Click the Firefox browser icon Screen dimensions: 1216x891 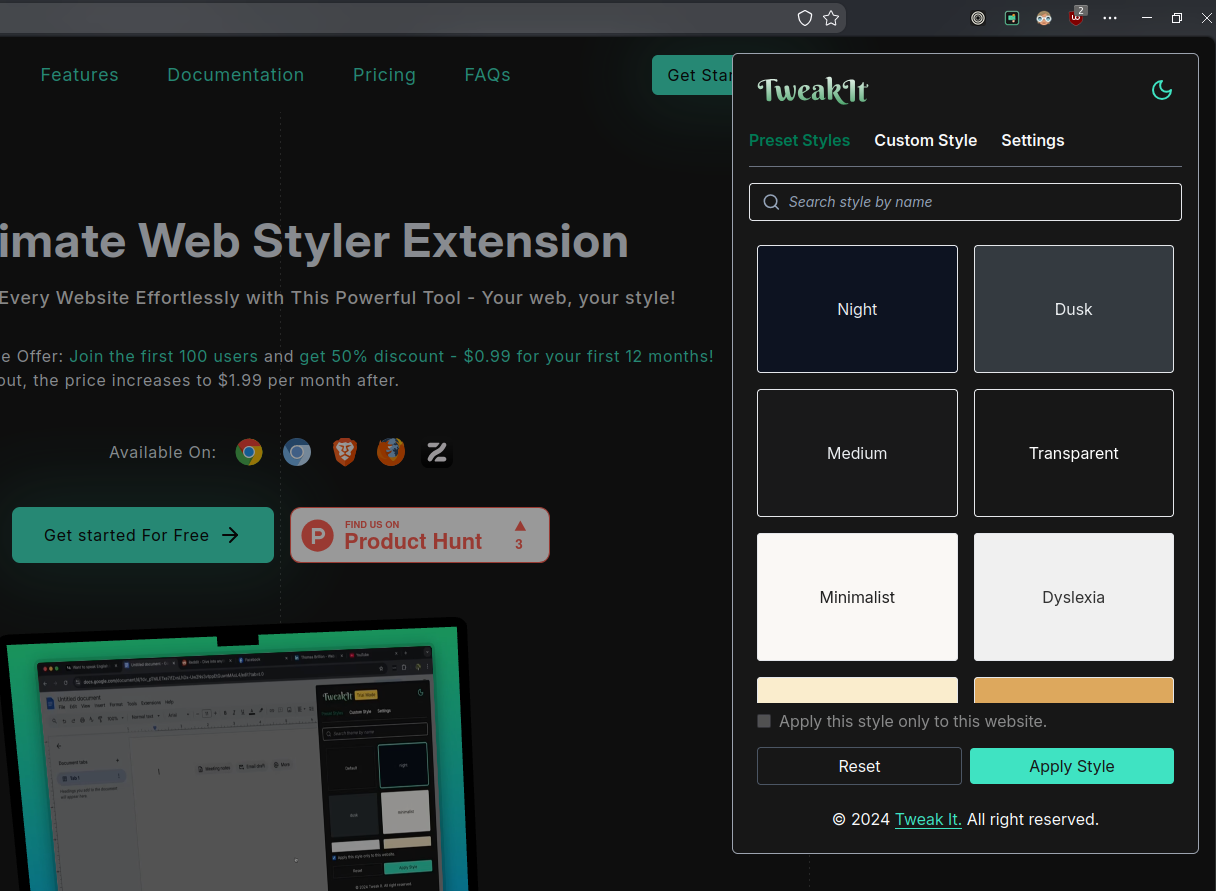pos(391,453)
